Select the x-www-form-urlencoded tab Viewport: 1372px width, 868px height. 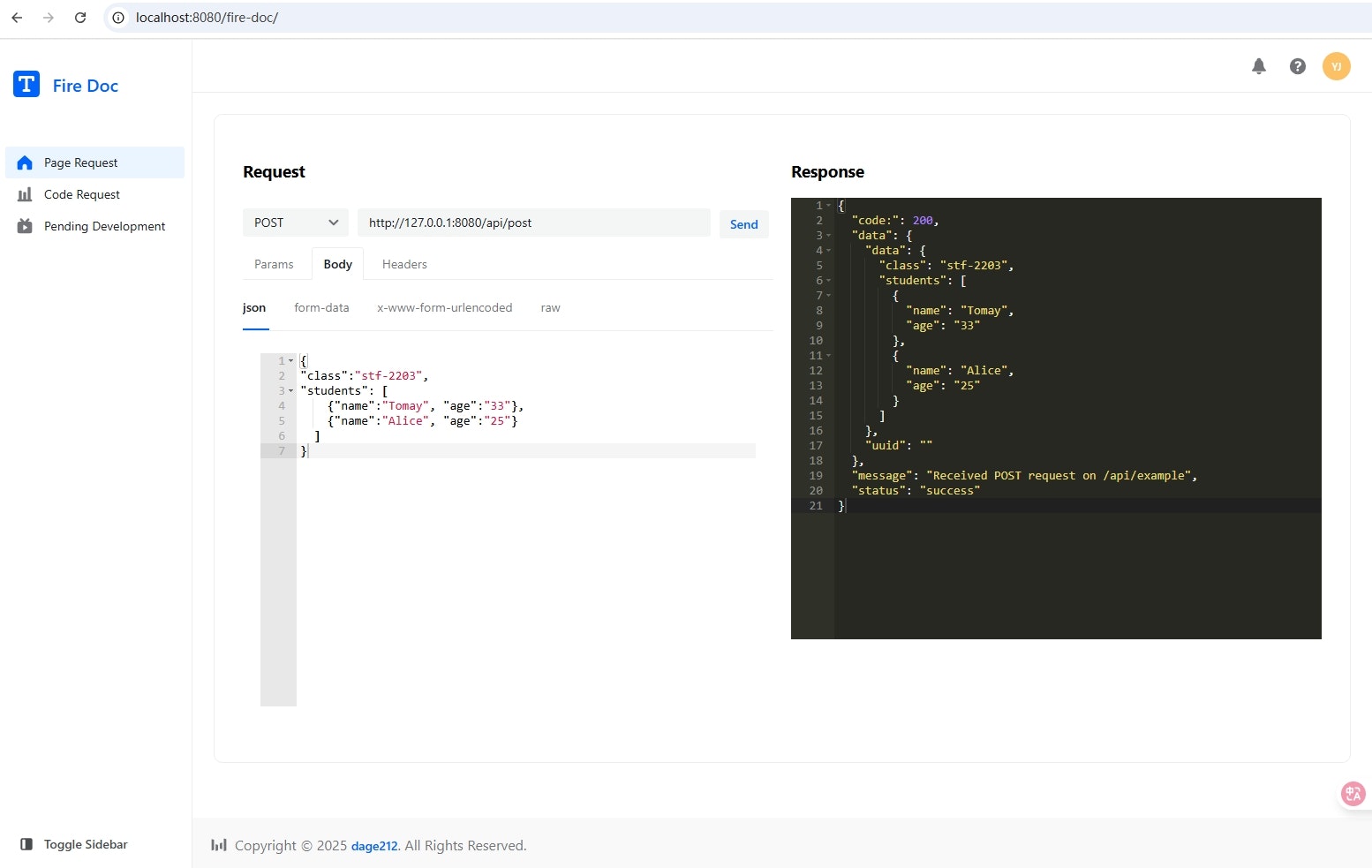pos(444,307)
